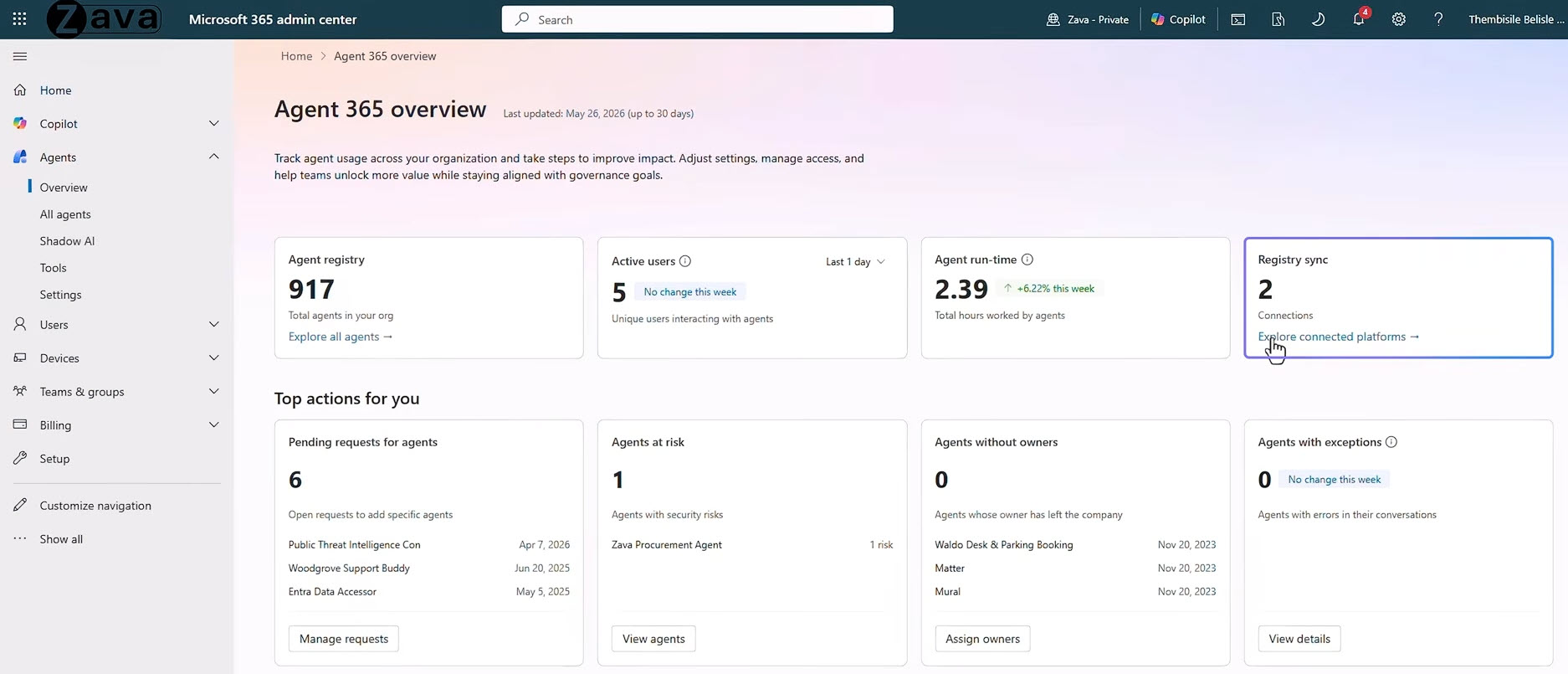Image resolution: width=1568 pixels, height=674 pixels.
Task: Click the Devices icon in sidebar
Action: 20,358
